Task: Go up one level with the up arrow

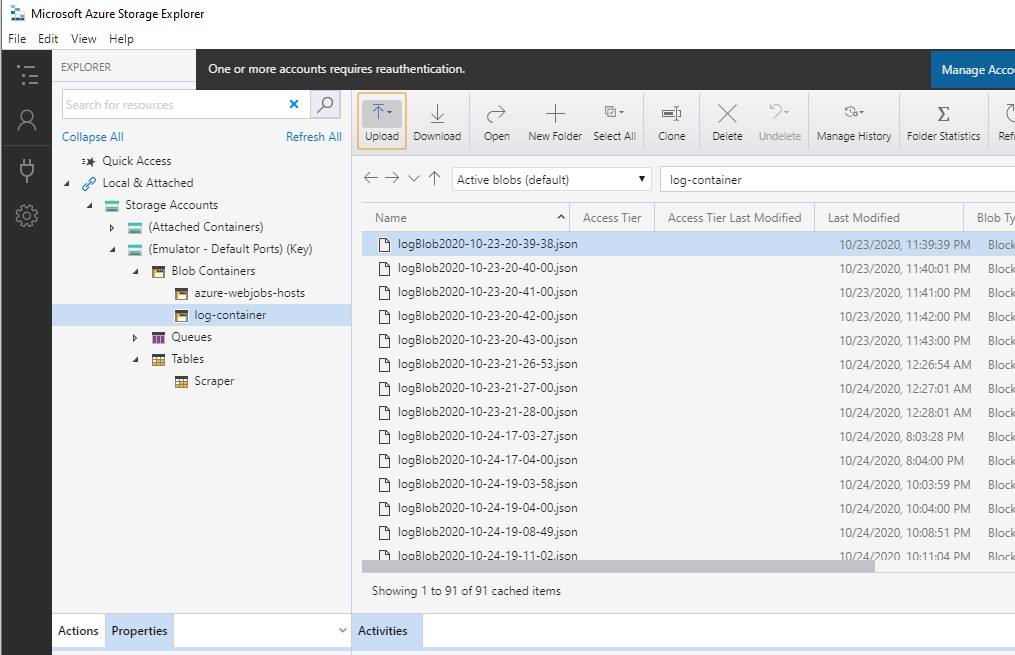Action: pos(434,178)
